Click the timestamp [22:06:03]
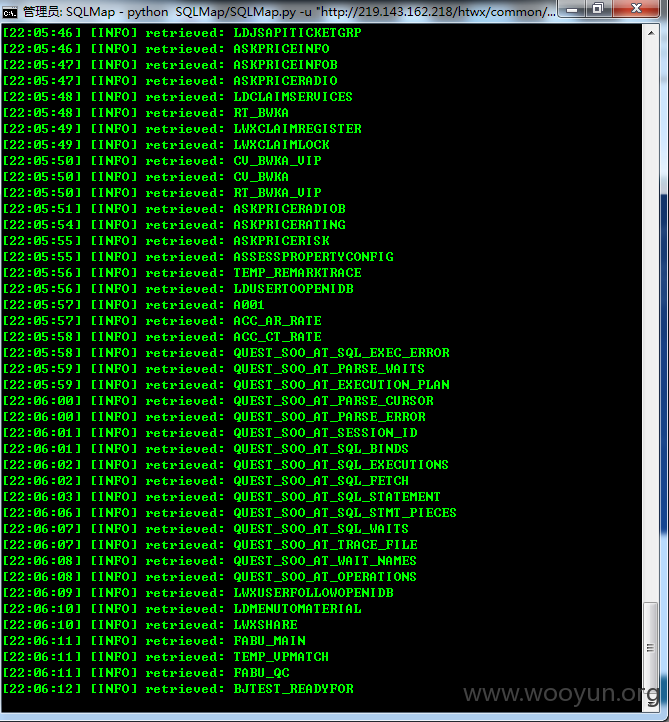 (42, 497)
